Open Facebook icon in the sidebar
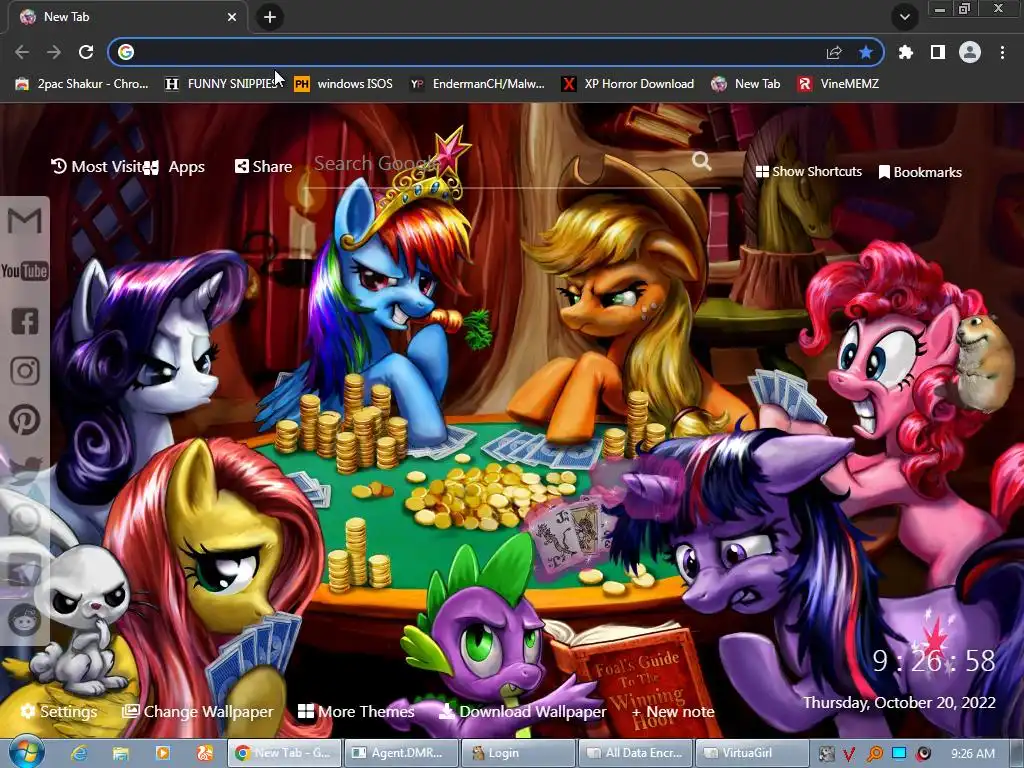 pos(25,321)
